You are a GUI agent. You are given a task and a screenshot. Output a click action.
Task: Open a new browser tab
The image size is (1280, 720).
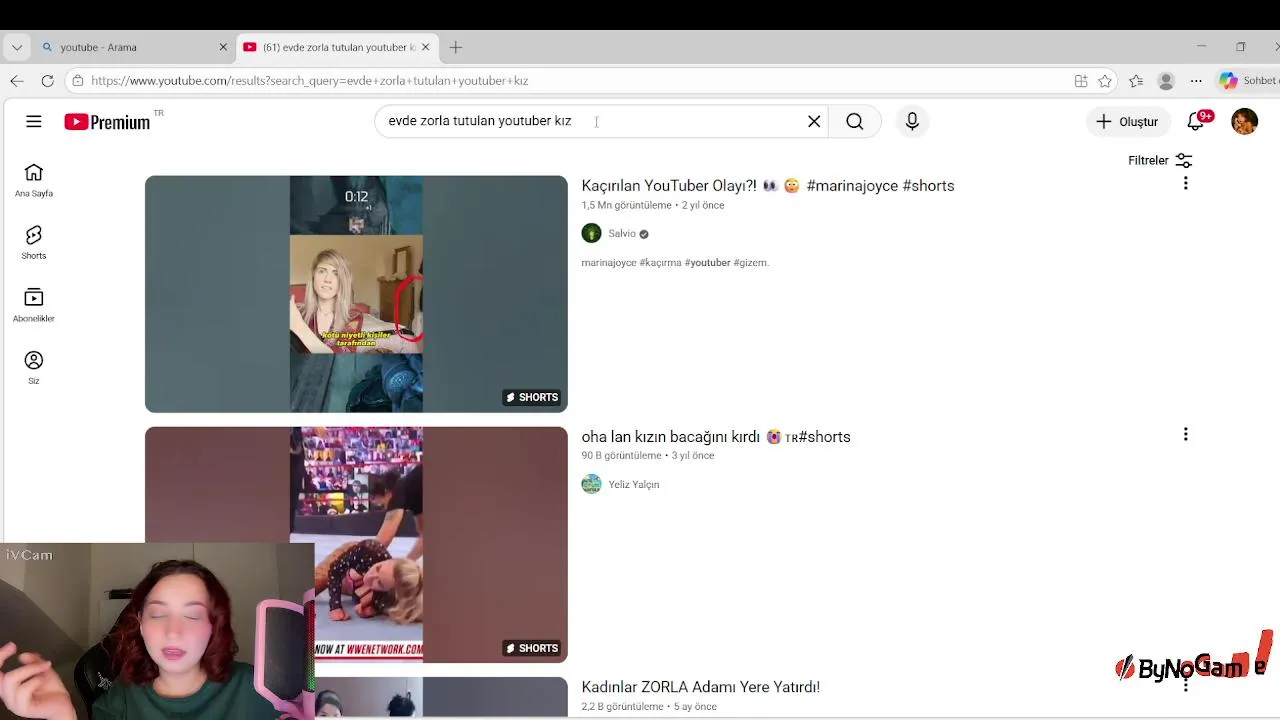(x=456, y=47)
